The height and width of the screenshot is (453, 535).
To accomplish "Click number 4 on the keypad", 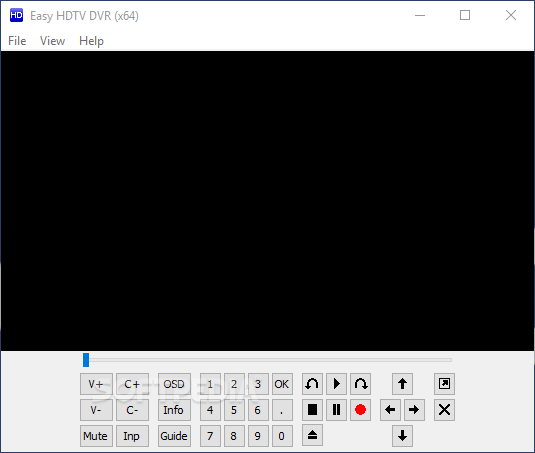I will pos(210,410).
